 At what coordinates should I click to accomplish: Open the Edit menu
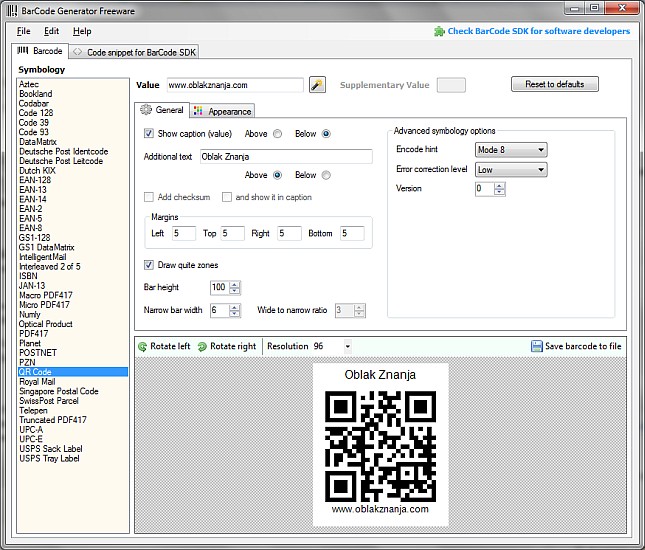point(51,31)
